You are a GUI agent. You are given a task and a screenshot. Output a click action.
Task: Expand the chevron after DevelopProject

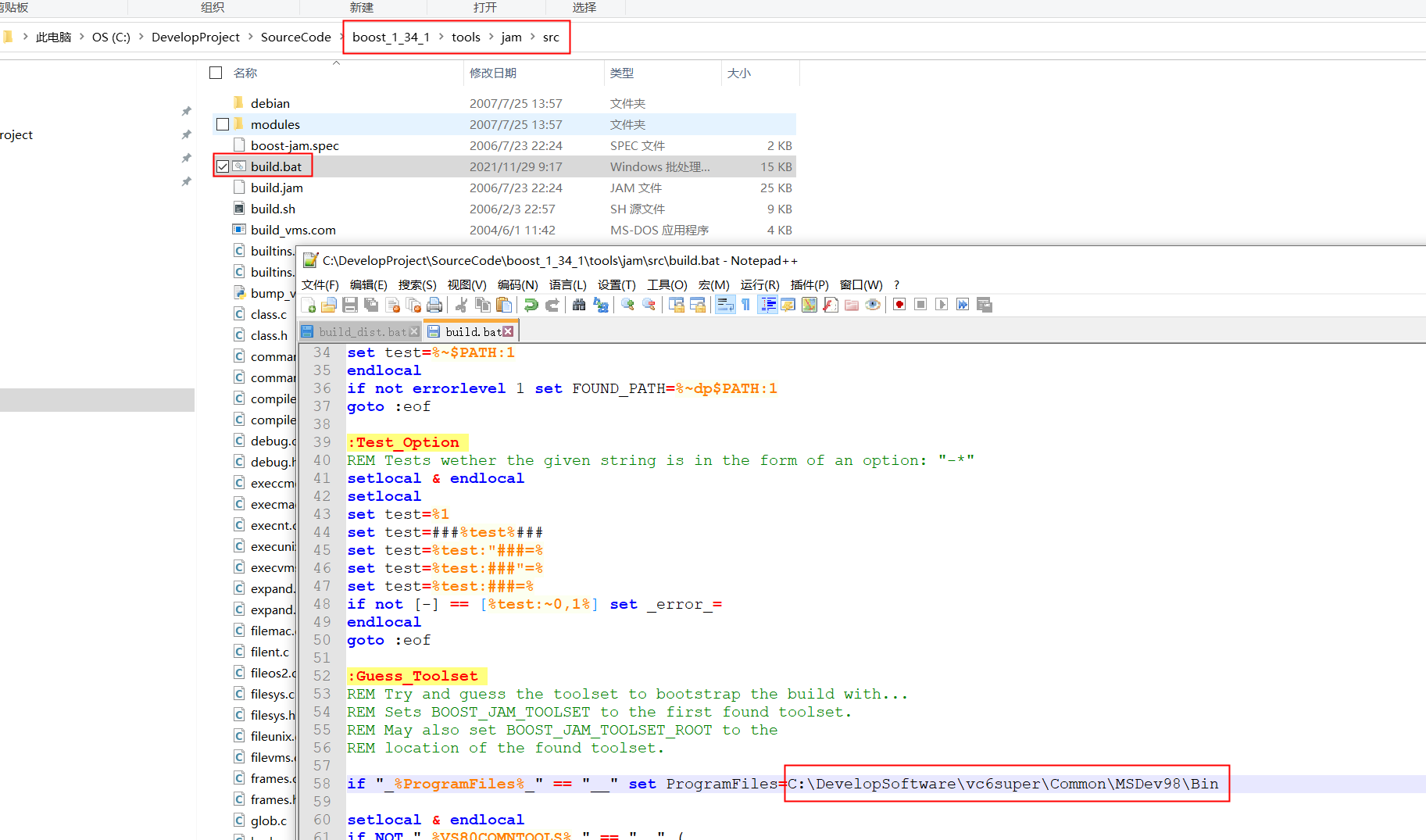point(250,37)
